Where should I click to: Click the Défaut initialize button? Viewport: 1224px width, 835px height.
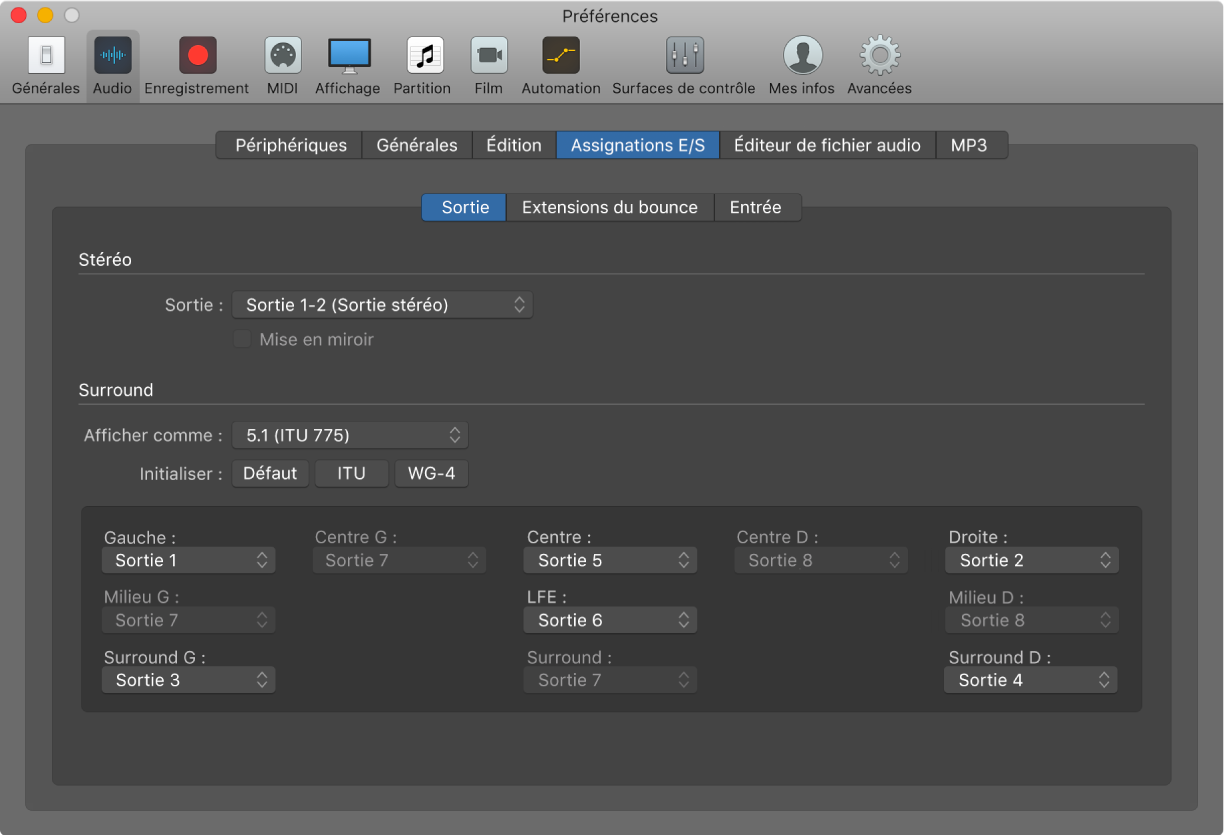270,473
